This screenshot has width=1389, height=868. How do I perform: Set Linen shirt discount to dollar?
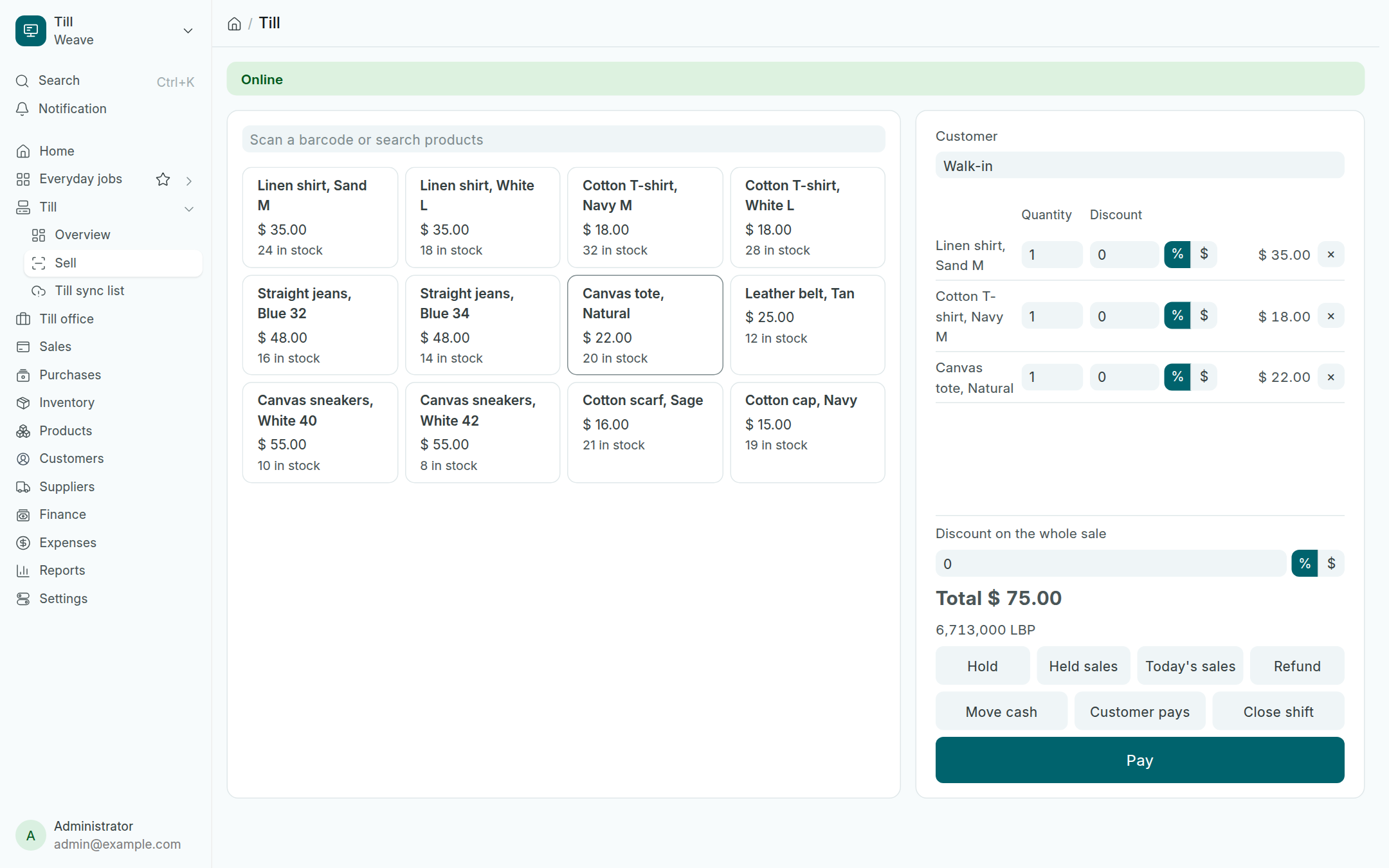point(1204,255)
